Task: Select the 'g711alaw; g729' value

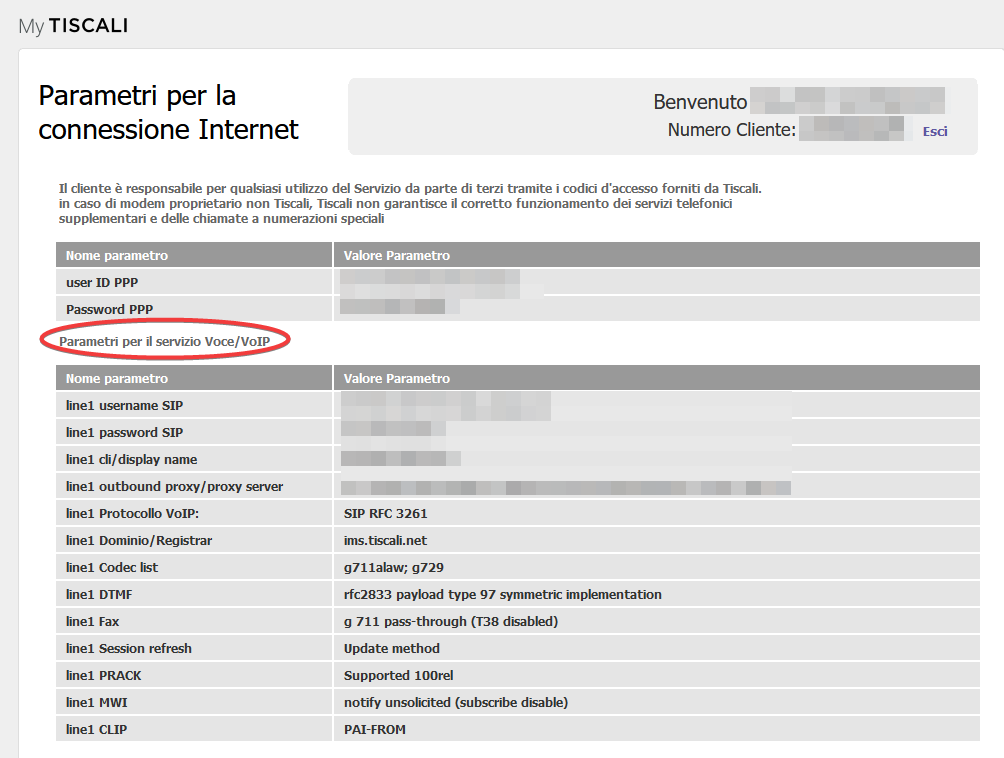Action: tap(394, 567)
